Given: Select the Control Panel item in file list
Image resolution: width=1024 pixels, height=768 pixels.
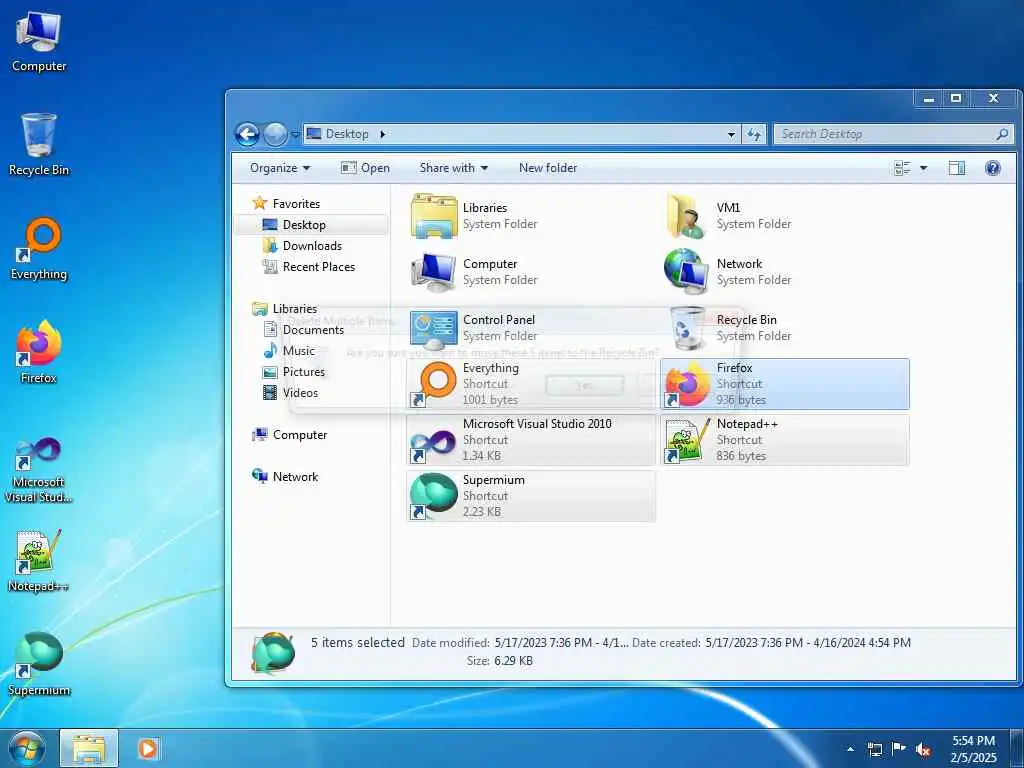Looking at the screenshot, I should [530, 328].
